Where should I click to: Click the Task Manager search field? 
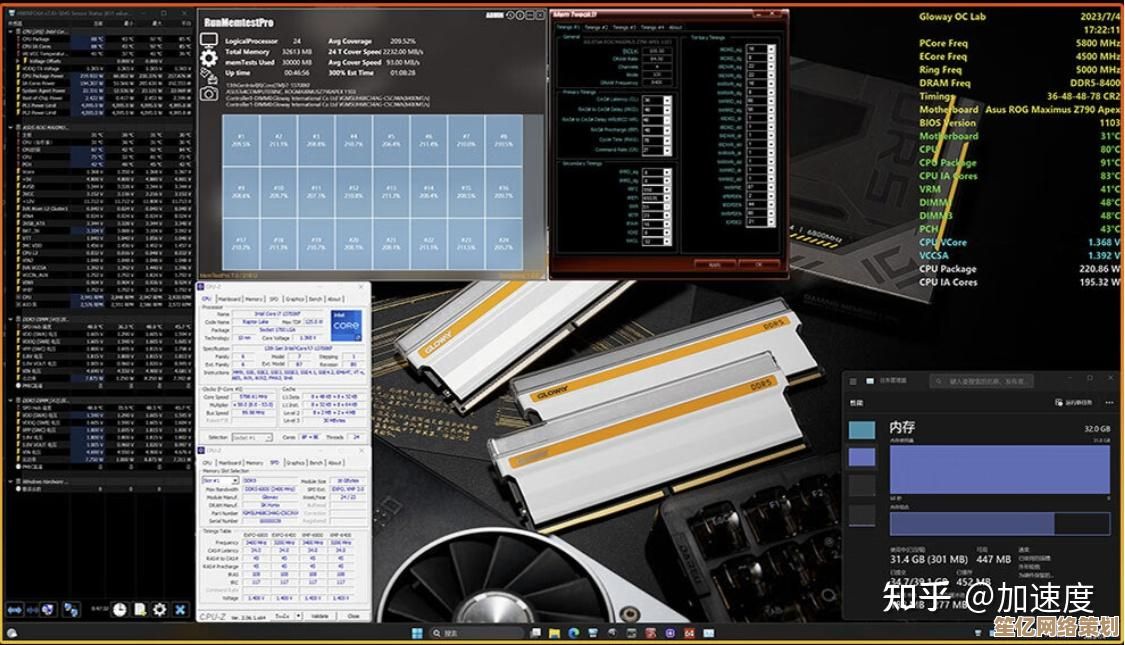coord(981,381)
